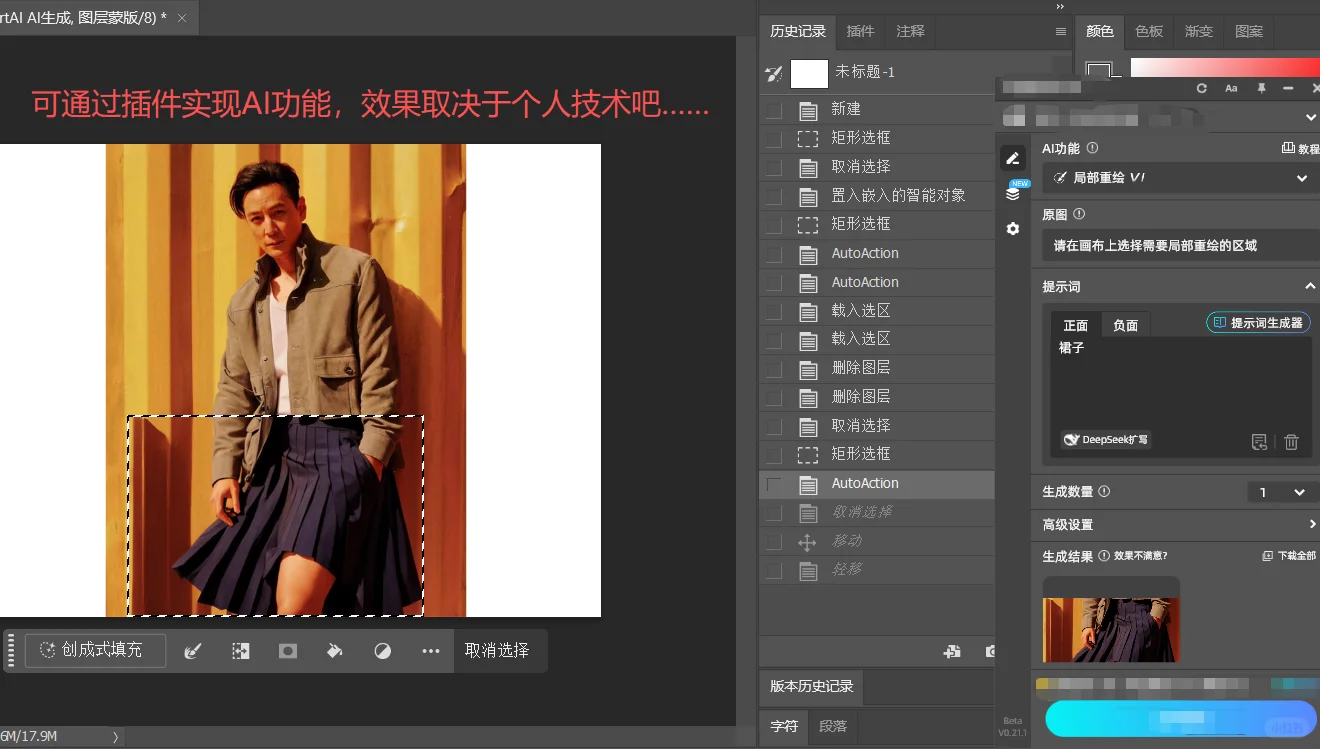Open the plugin settings gear icon
This screenshot has width=1320, height=749.
(x=1013, y=229)
